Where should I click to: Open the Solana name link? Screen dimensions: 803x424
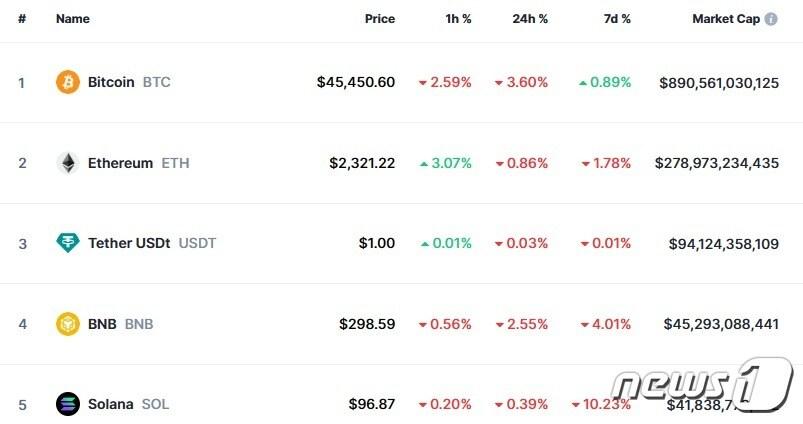pyautogui.click(x=110, y=404)
